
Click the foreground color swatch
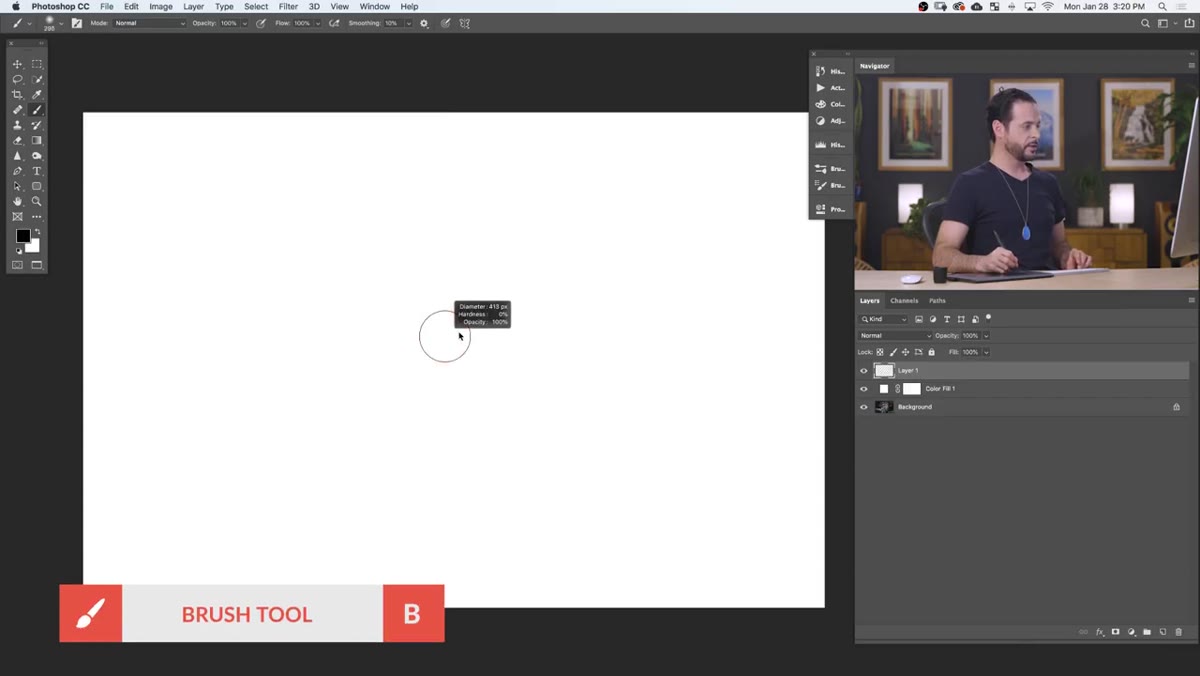(22, 236)
